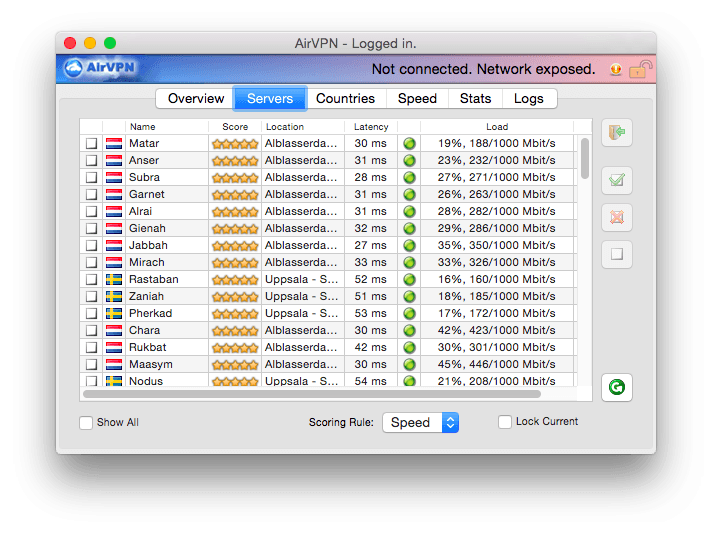
Task: Select the Pherkad server name
Action: tap(150, 313)
